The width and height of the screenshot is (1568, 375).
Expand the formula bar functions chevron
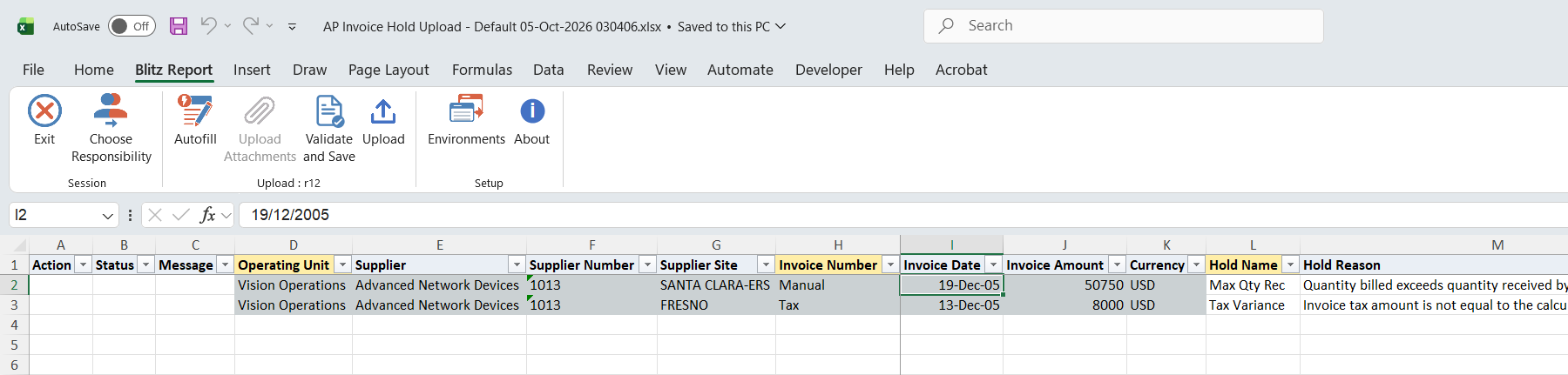(x=226, y=215)
